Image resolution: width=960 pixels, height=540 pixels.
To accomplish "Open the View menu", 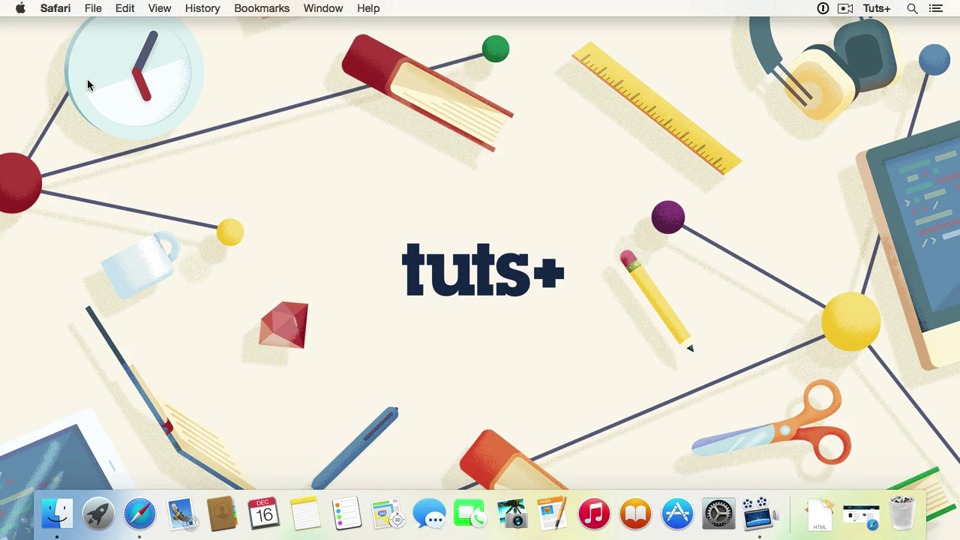I will [159, 8].
